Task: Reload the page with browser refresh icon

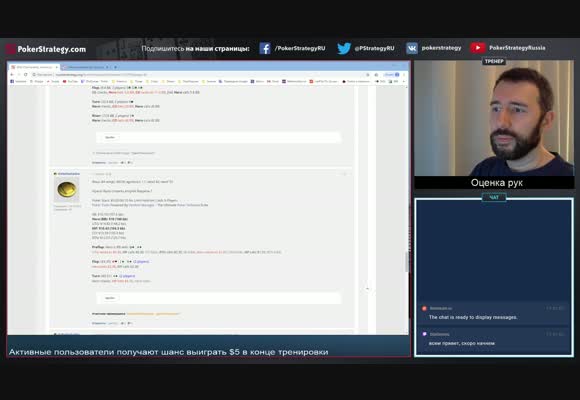Action: [26, 74]
